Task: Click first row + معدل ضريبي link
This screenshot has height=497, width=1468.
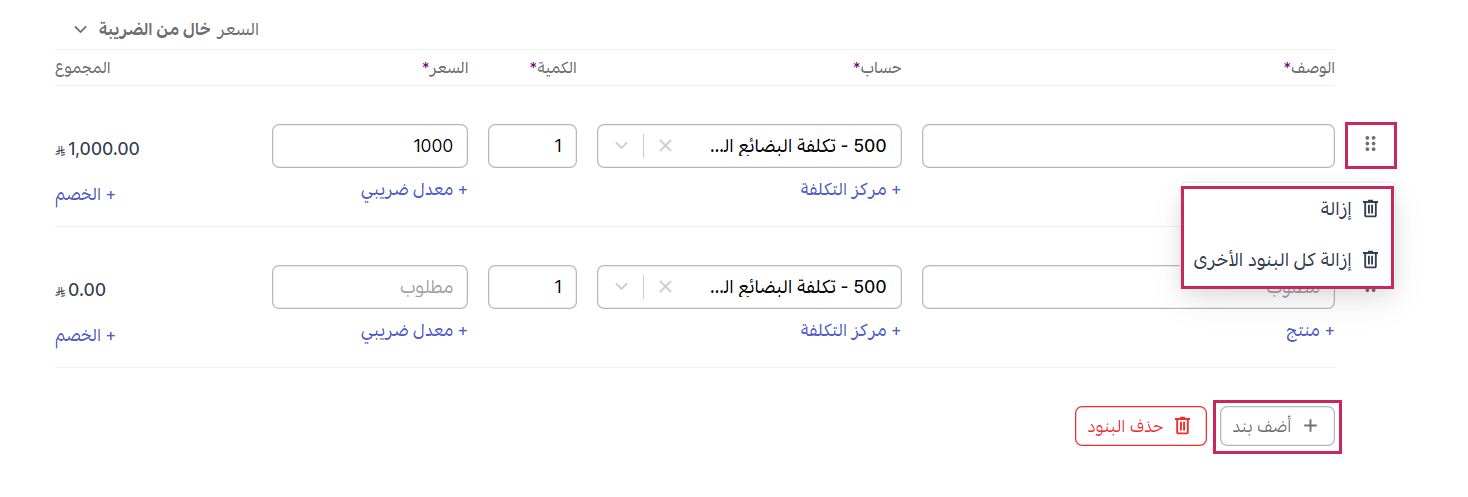Action: [x=414, y=191]
